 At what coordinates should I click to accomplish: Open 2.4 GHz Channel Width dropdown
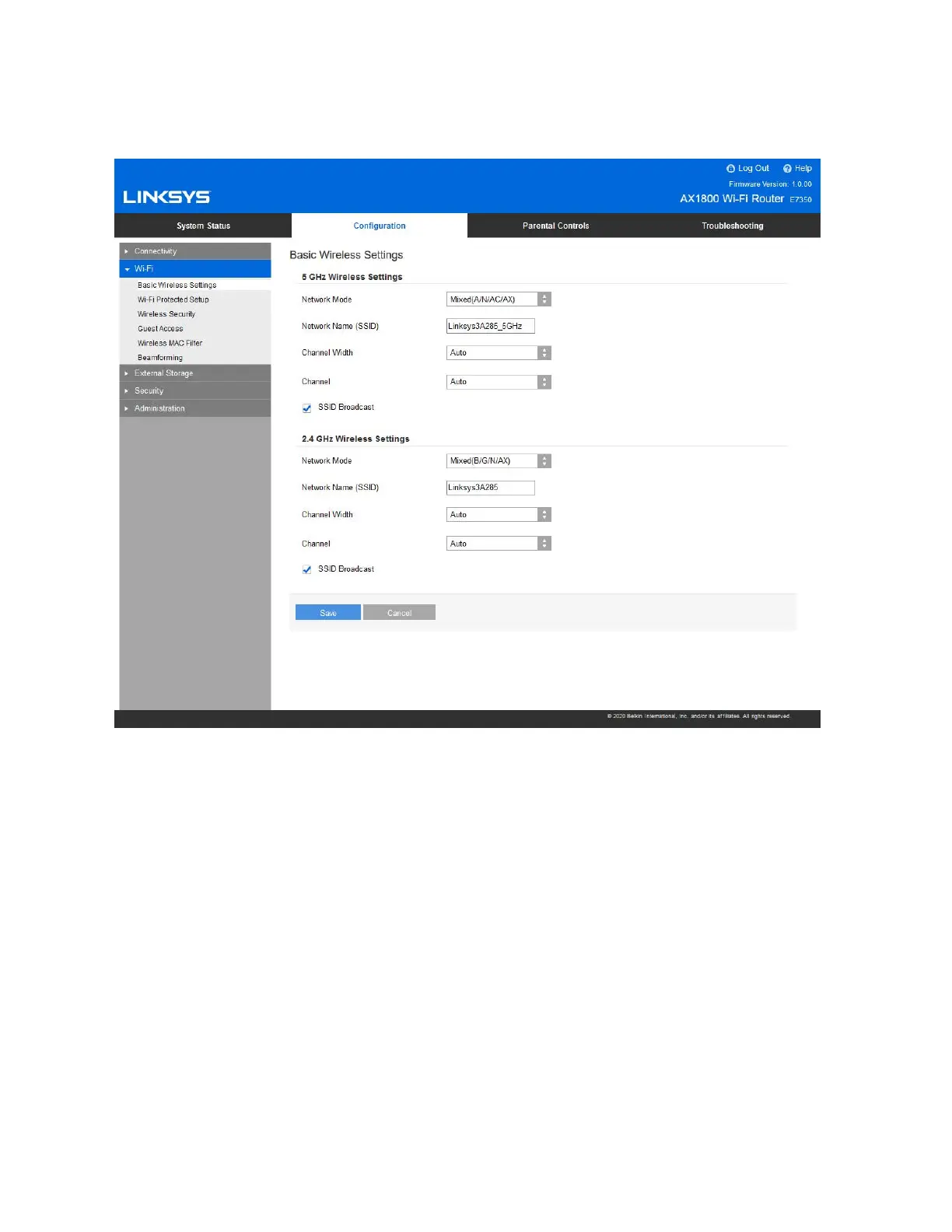click(499, 515)
